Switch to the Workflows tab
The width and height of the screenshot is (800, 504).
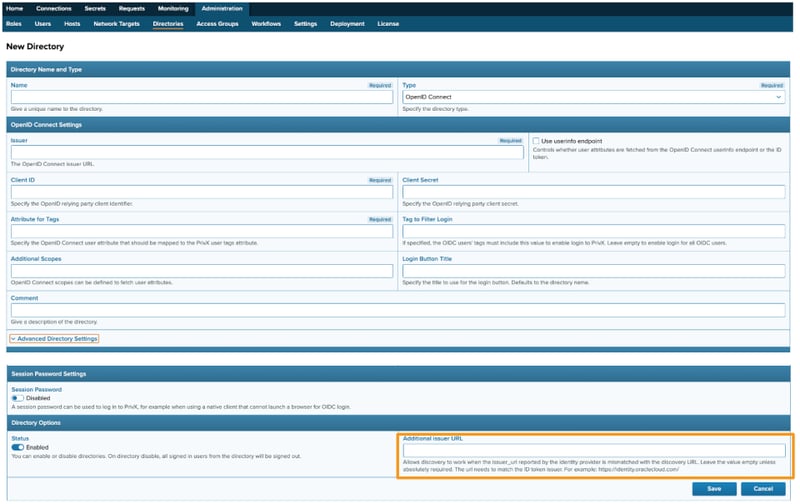point(266,23)
